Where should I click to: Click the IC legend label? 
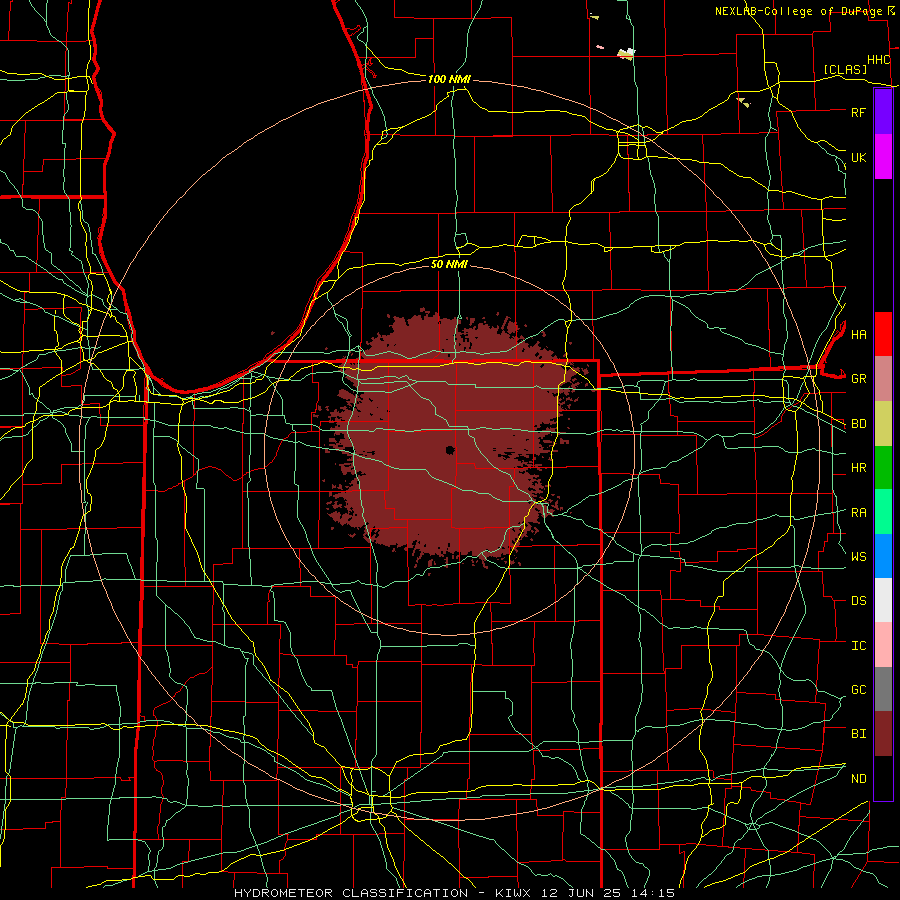tap(859, 645)
